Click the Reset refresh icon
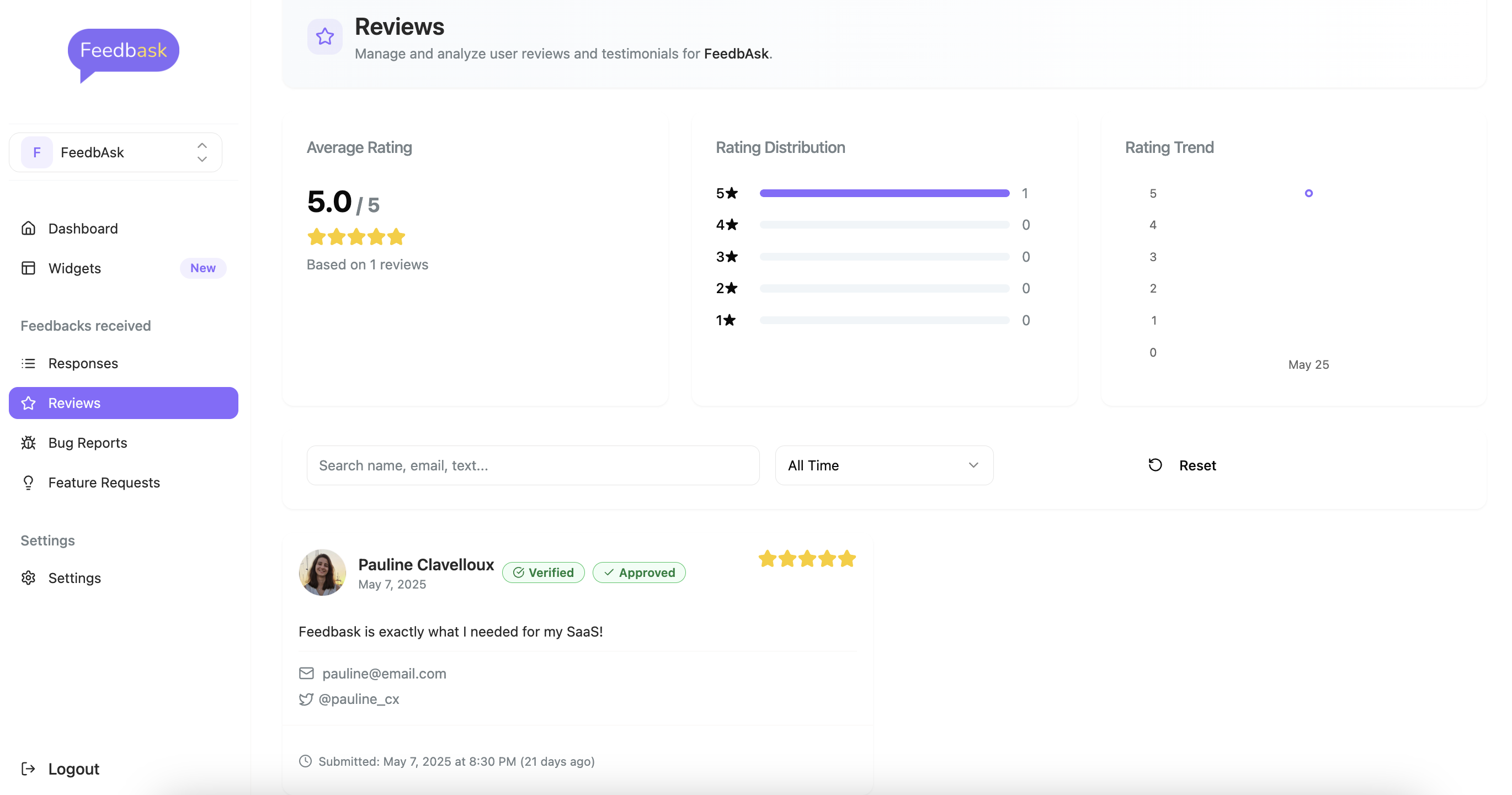Image resolution: width=1512 pixels, height=795 pixels. tap(1155, 464)
